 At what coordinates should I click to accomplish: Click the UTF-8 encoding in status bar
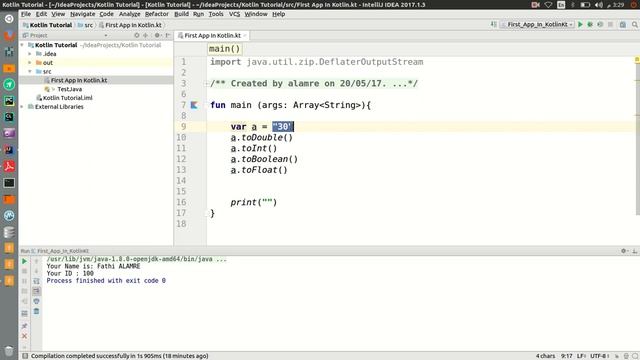599,356
